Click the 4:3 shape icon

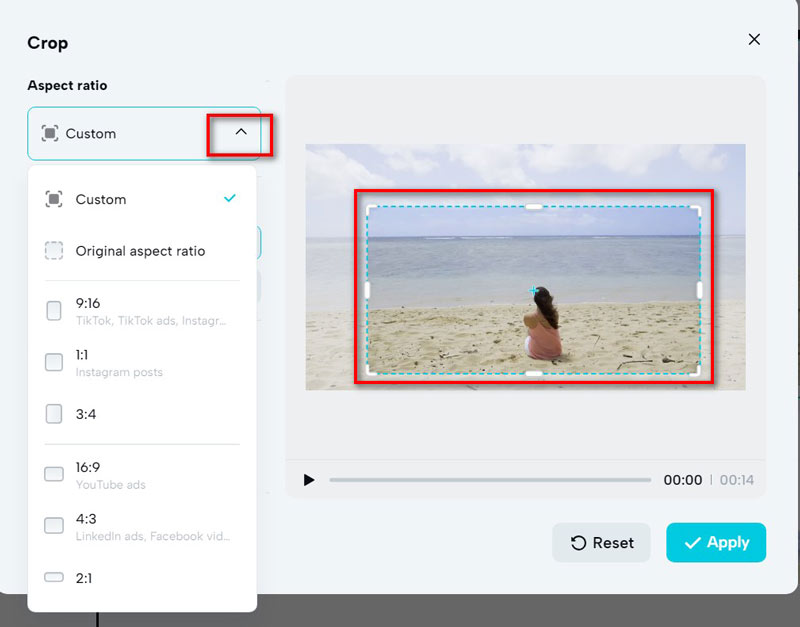[x=54, y=525]
